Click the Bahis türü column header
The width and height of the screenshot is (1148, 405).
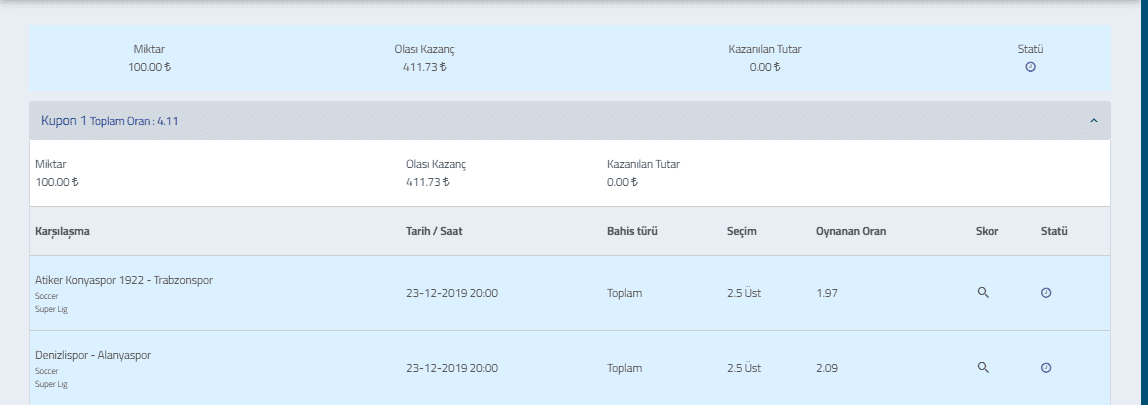click(x=633, y=231)
